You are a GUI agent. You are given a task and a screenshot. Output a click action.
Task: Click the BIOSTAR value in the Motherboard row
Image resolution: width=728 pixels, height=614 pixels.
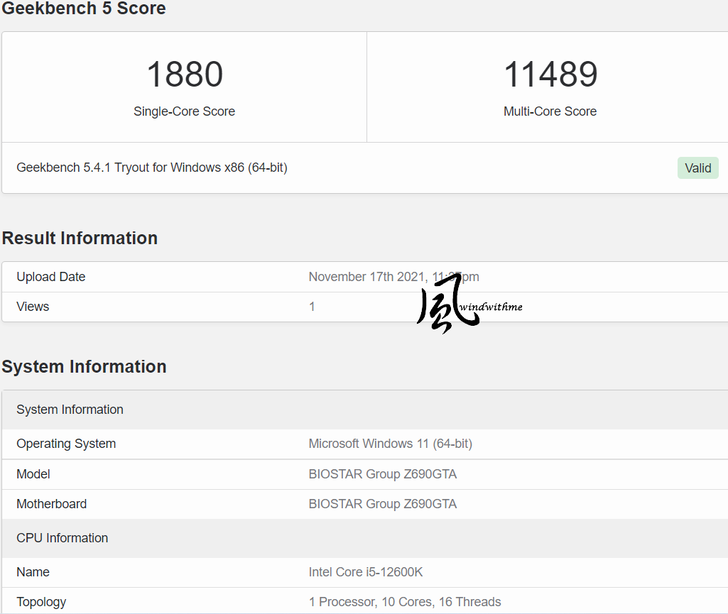(382, 504)
